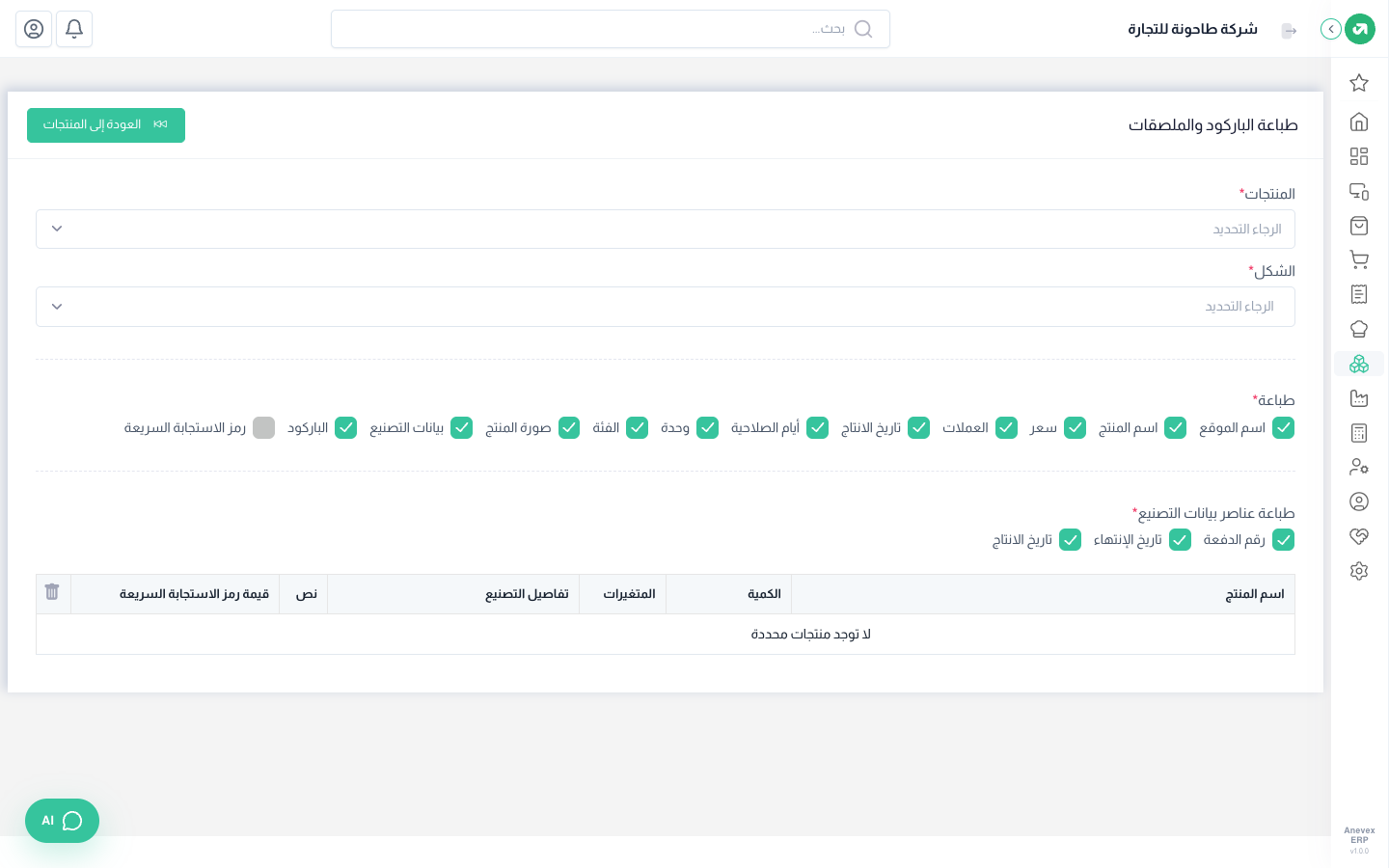Open the settings gear icon in sidebar
This screenshot has width=1389, height=868.
coord(1359,571)
